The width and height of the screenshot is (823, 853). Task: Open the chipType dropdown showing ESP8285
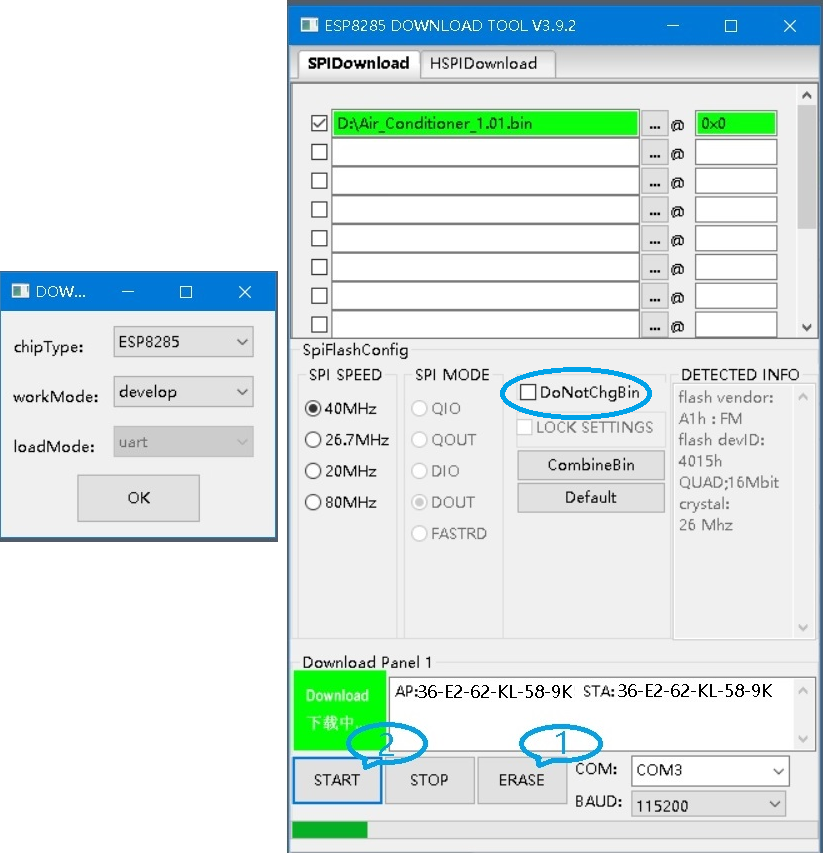coord(183,342)
